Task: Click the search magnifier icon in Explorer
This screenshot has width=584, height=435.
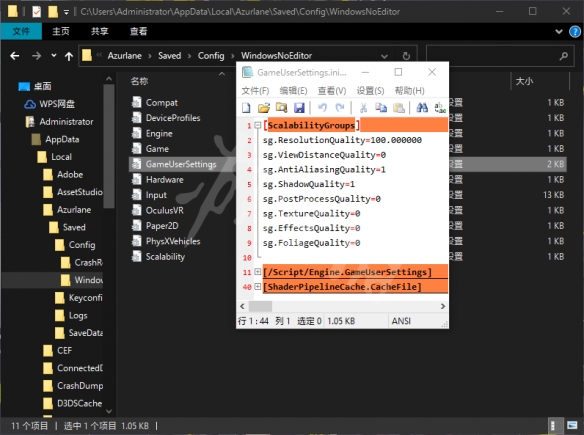Action: tap(564, 56)
